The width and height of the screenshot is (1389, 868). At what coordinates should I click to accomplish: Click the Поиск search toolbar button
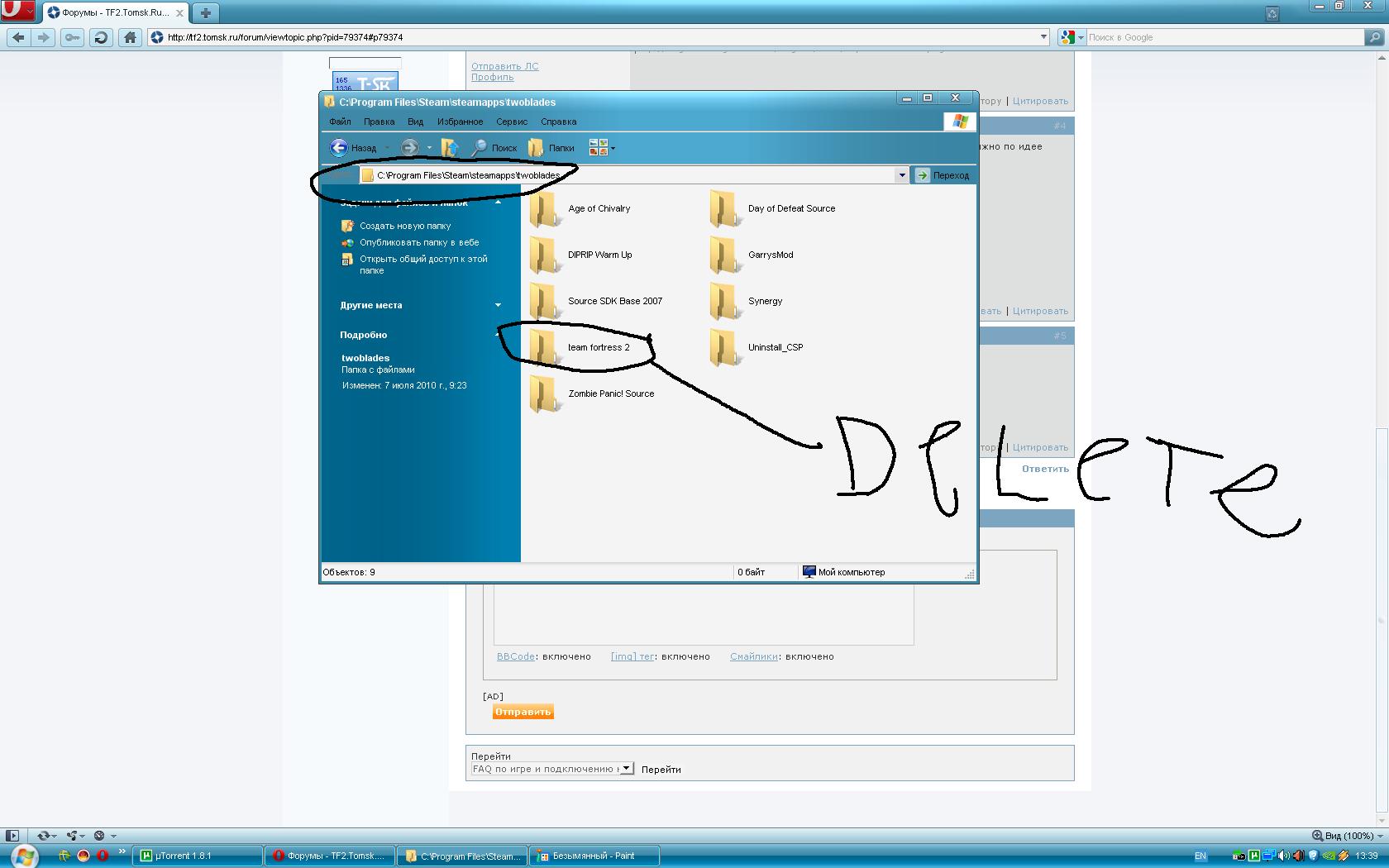click(494, 148)
